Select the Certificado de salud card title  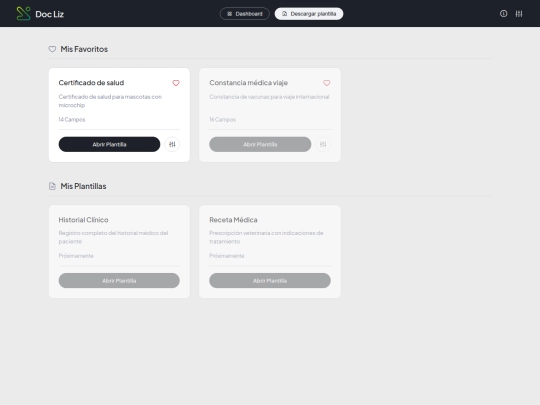coord(91,83)
